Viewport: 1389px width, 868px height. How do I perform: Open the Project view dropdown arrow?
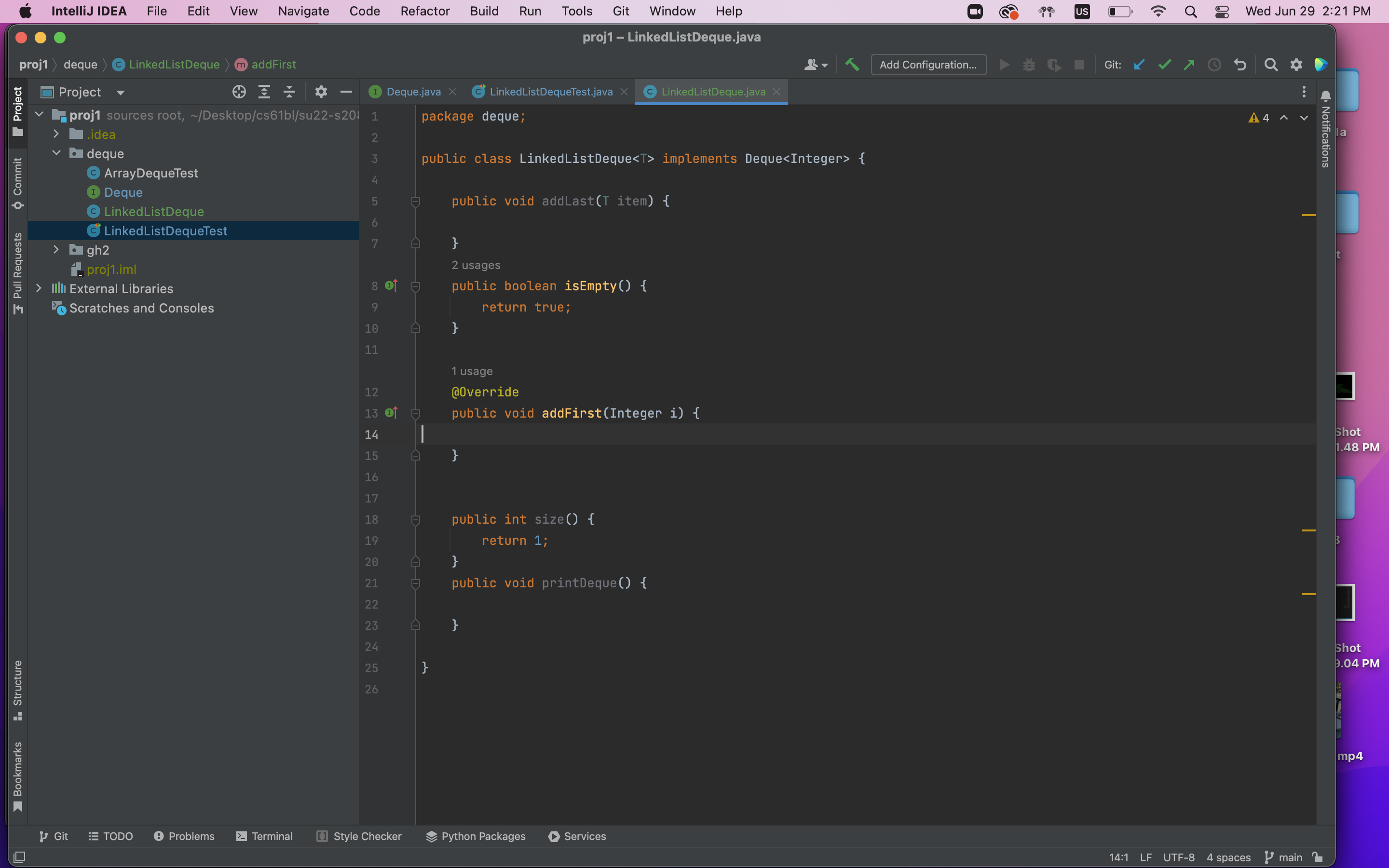121,93
